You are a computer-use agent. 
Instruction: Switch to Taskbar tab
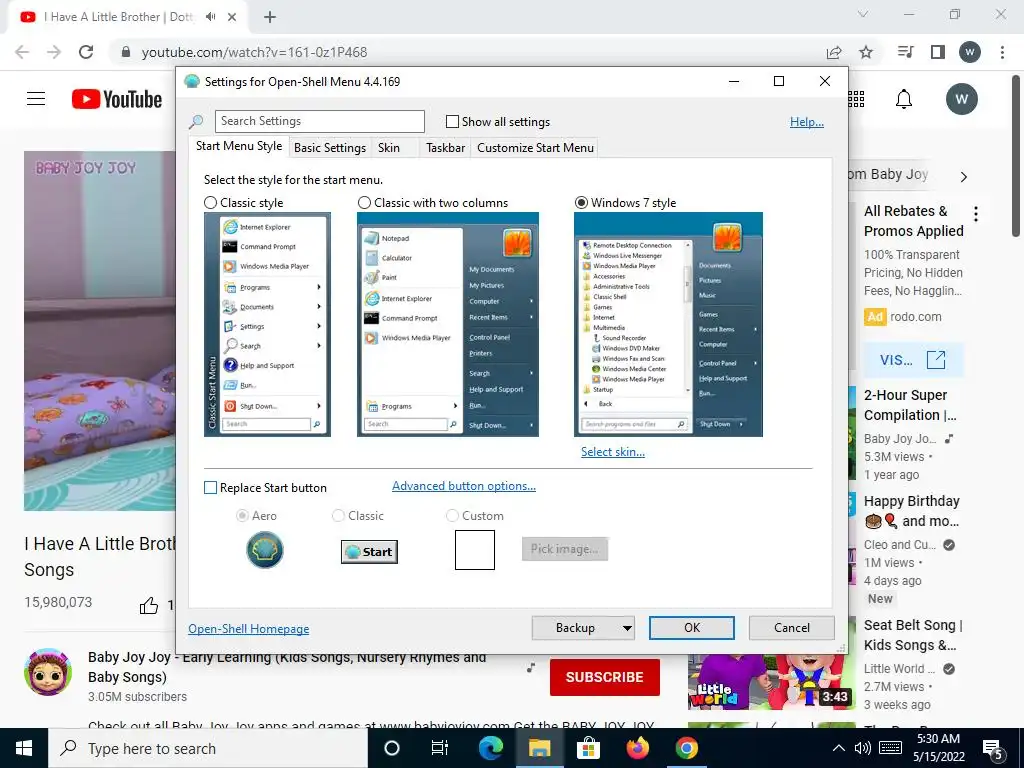tap(445, 148)
